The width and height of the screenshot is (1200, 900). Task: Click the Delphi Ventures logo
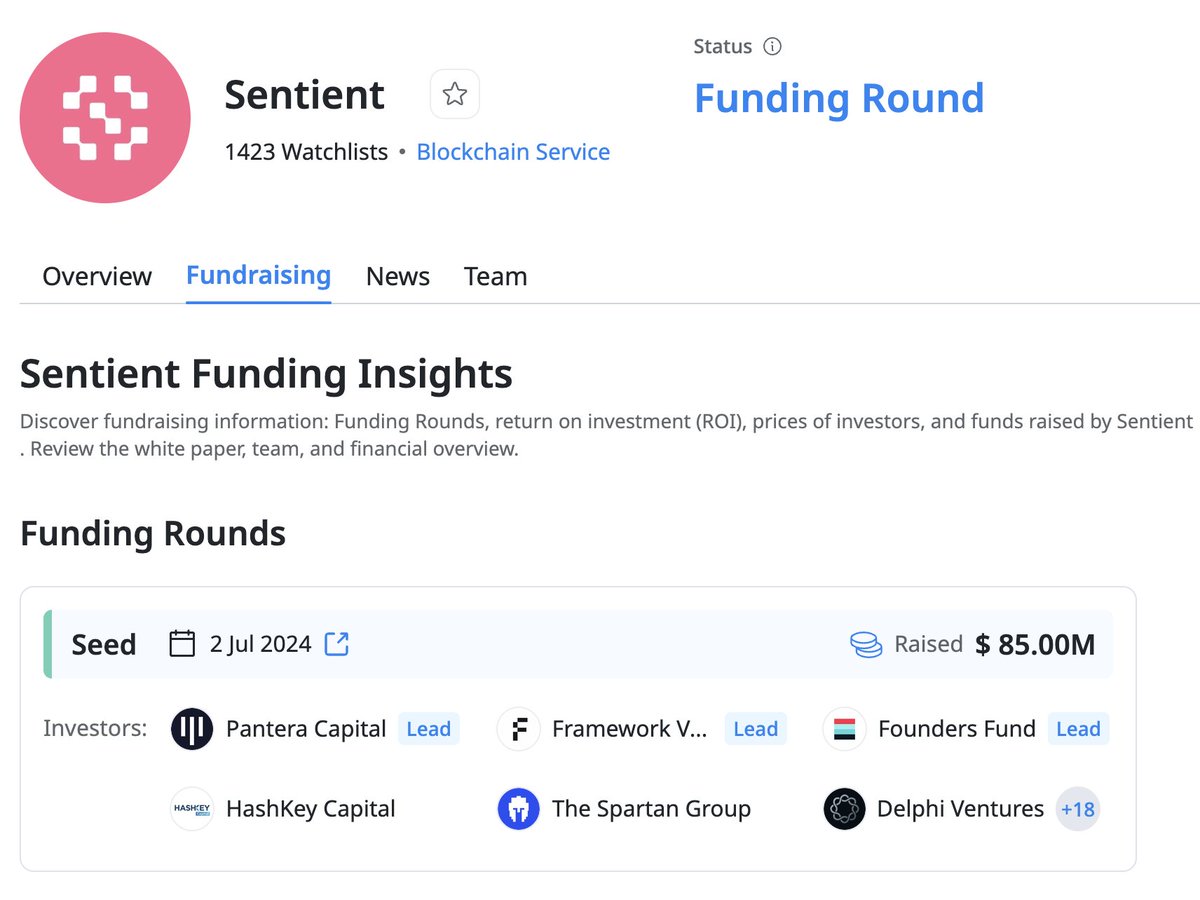(x=844, y=808)
